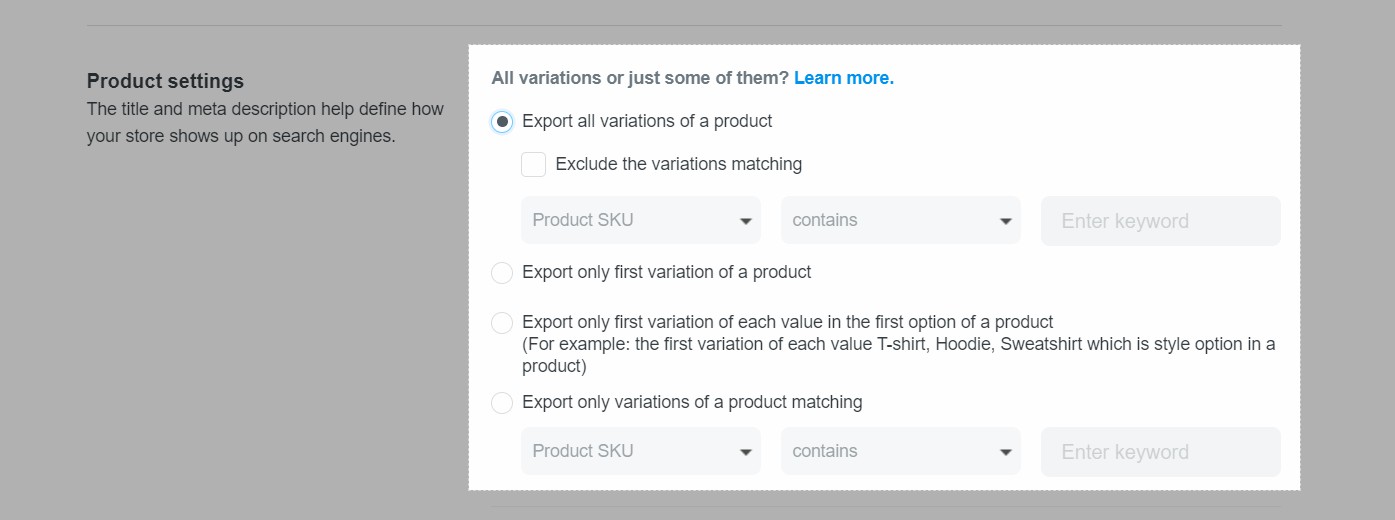
Task: Select 'Export all variations of a product' radio
Action: pyautogui.click(x=502, y=122)
